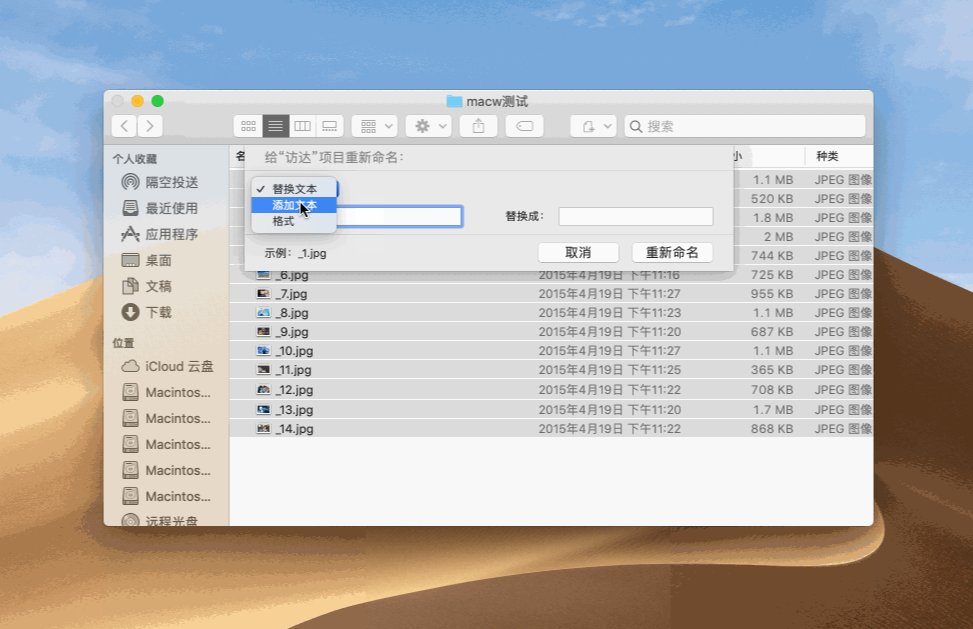The height and width of the screenshot is (629, 973).
Task: Select the file _13.jpg
Action: coord(294,409)
